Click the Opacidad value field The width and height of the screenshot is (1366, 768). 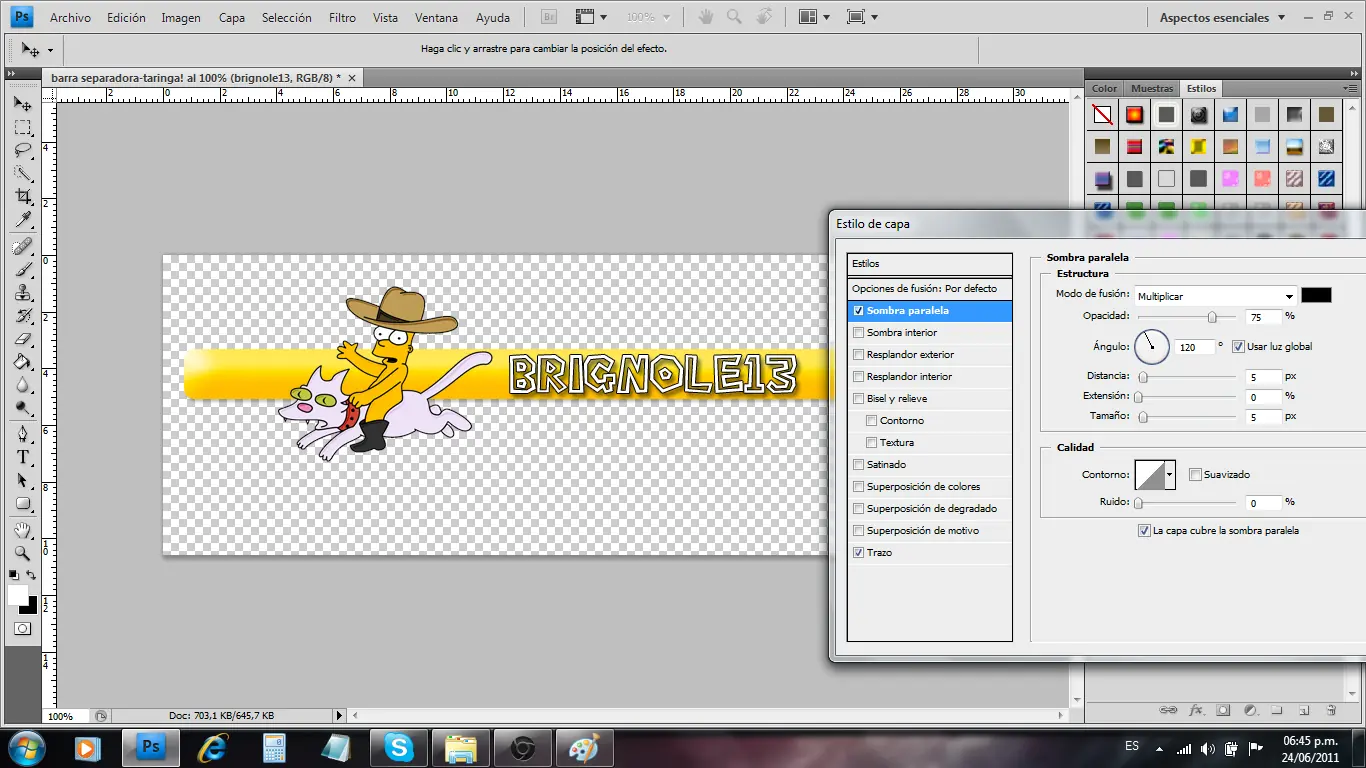coord(1264,317)
